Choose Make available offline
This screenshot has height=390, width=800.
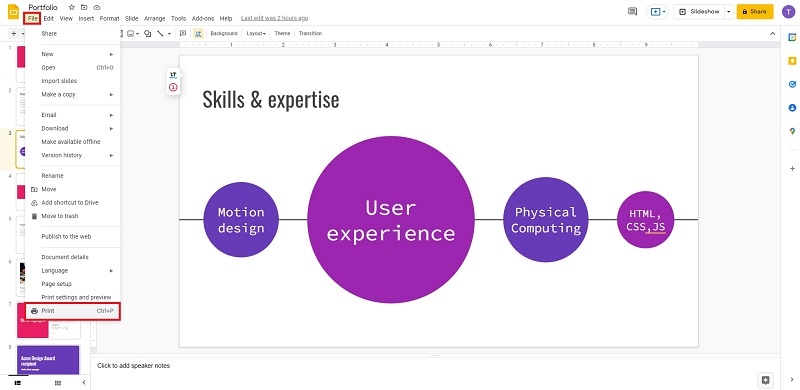(x=72, y=142)
